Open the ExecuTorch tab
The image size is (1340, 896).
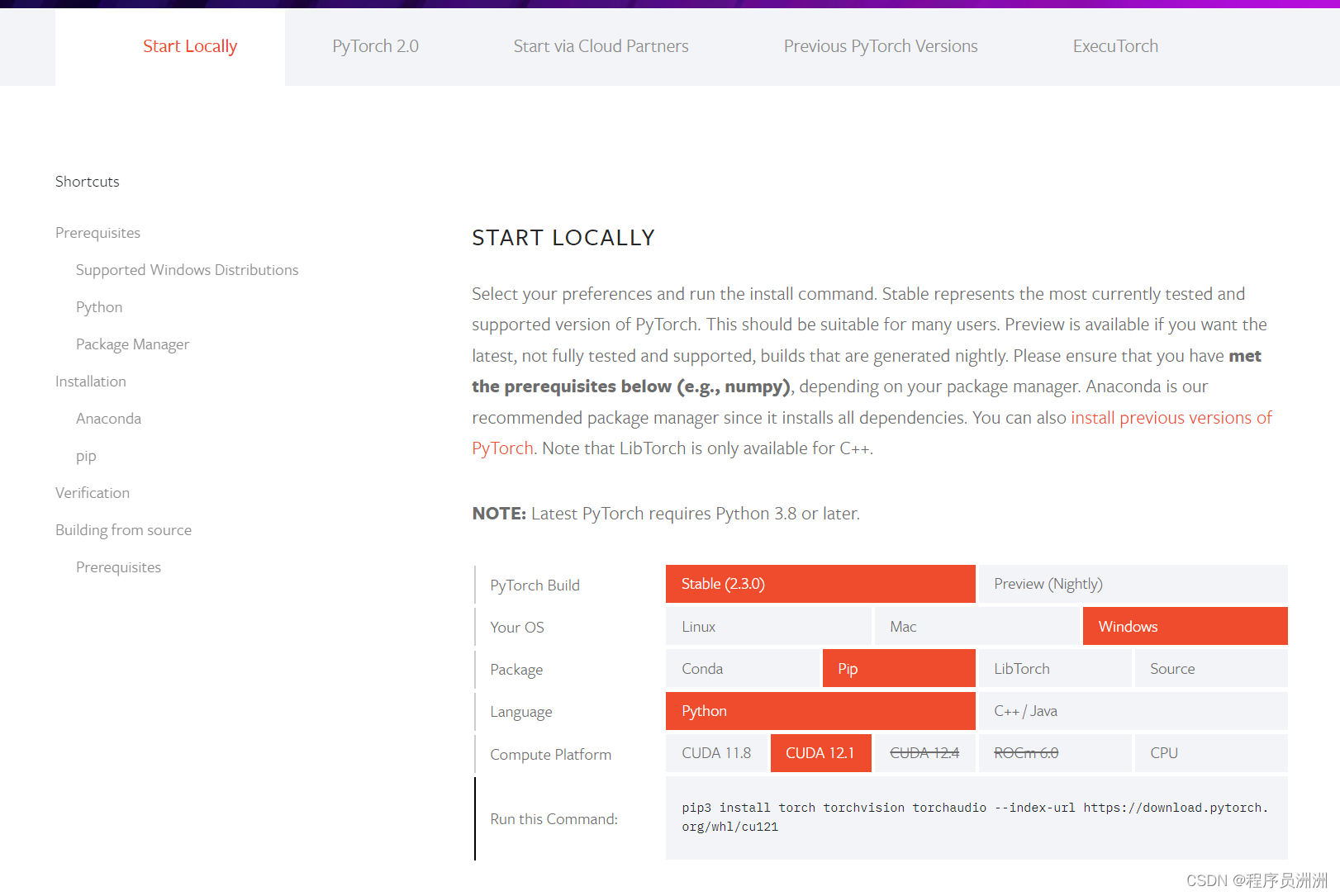point(1115,46)
